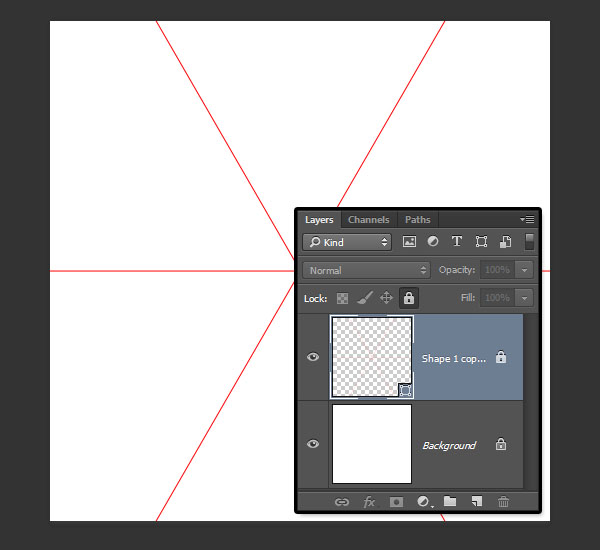Click the adjustment layer filter icon
Image resolution: width=600 pixels, height=550 pixels.
coord(433,242)
